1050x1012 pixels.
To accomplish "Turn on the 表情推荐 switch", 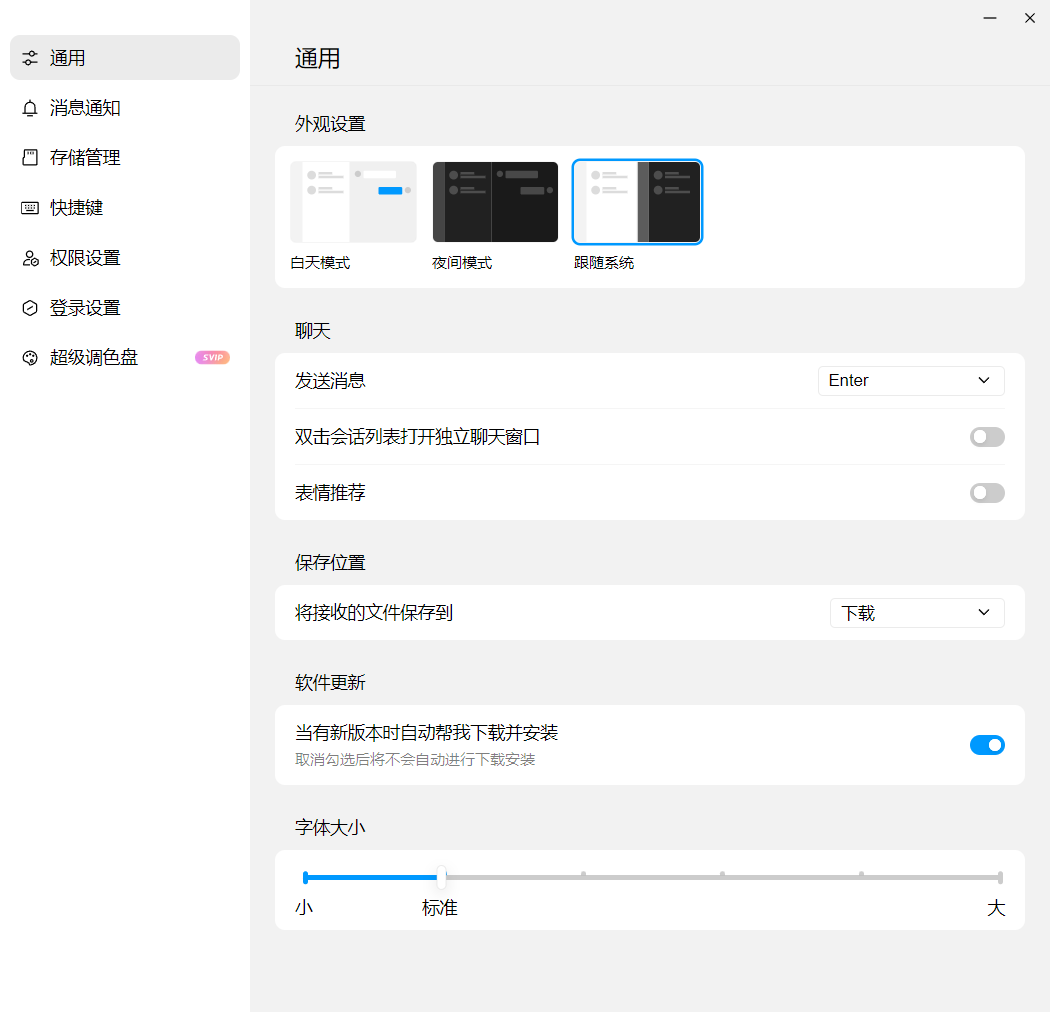I will coord(986,493).
